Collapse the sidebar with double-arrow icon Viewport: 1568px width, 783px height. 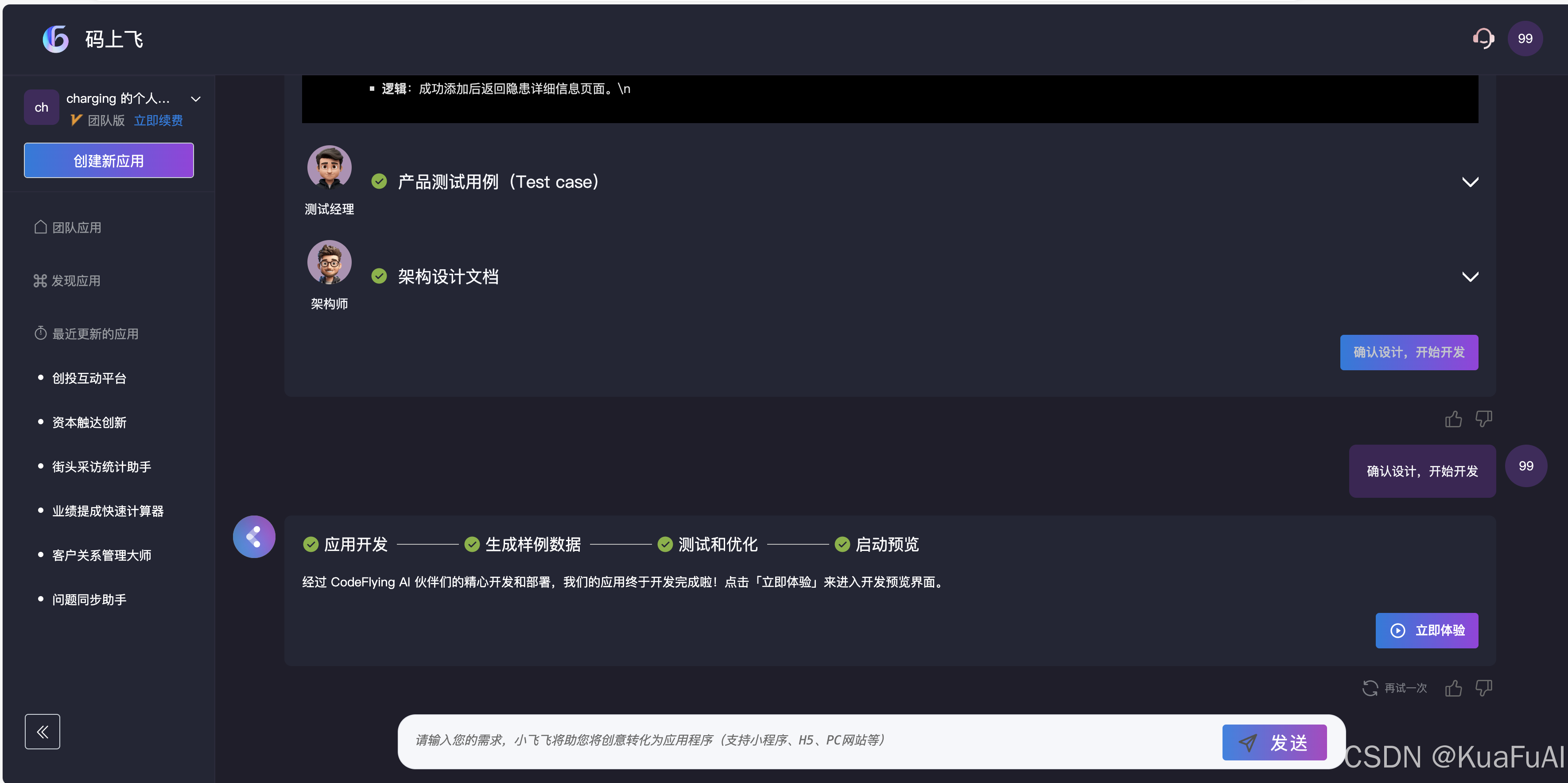(x=42, y=731)
